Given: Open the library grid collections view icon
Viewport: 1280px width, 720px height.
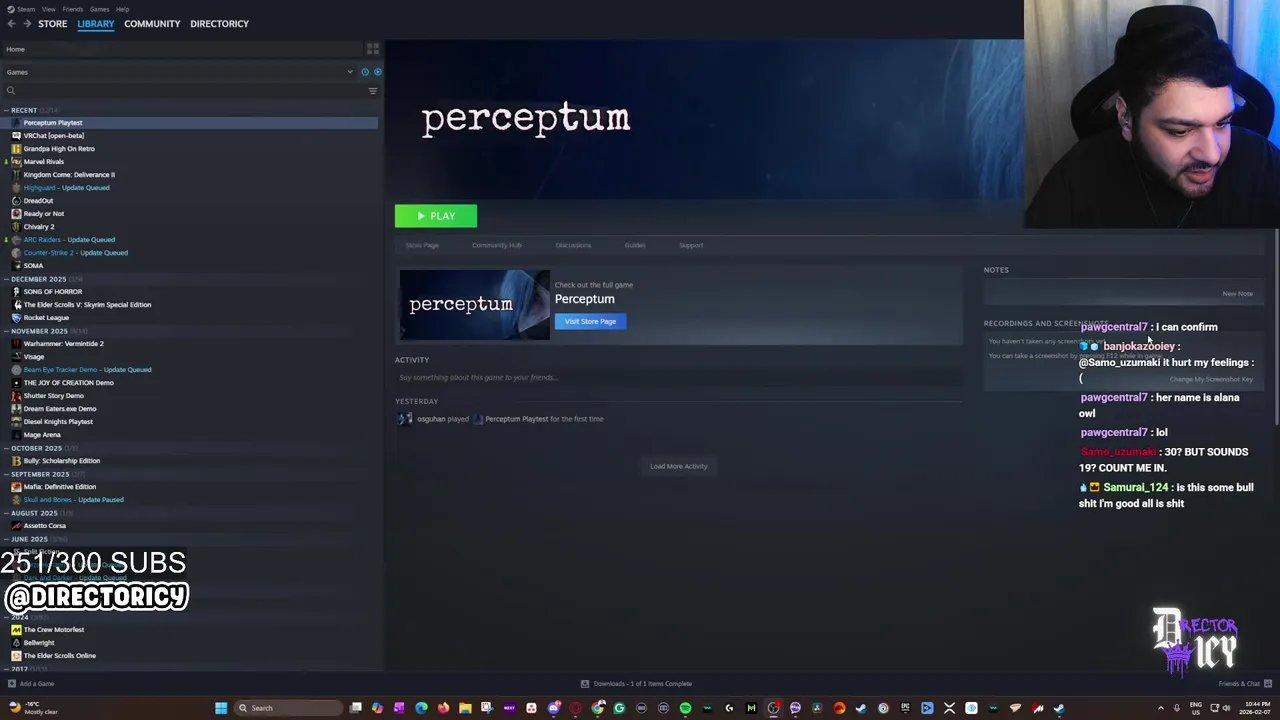Looking at the screenshot, I should pos(373,49).
